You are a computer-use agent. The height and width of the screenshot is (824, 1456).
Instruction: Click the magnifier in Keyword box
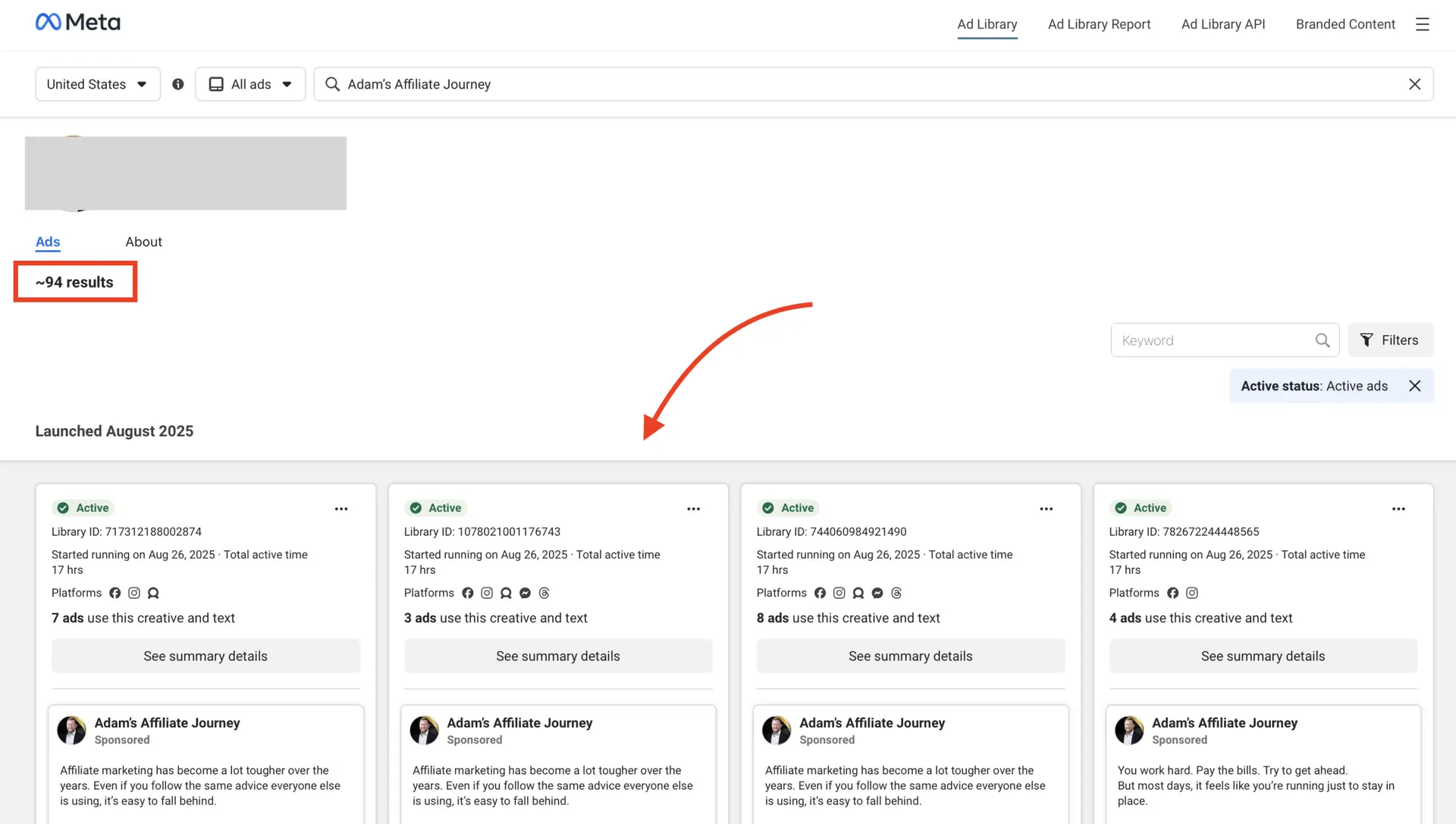1322,340
